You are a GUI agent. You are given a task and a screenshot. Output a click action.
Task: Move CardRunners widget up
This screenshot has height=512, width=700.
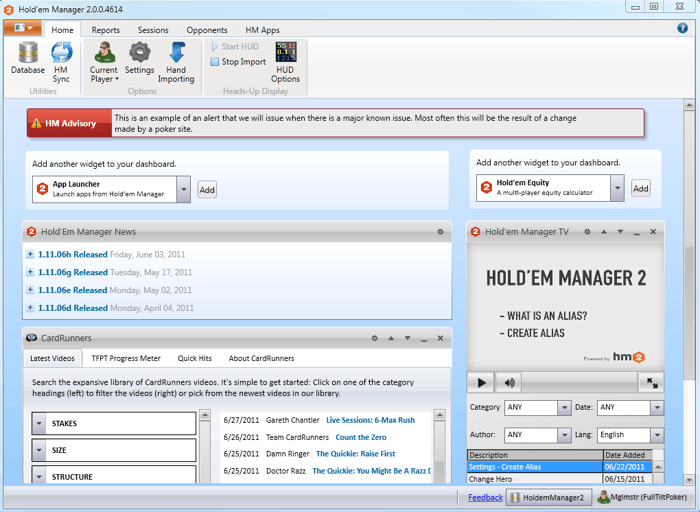[x=391, y=338]
